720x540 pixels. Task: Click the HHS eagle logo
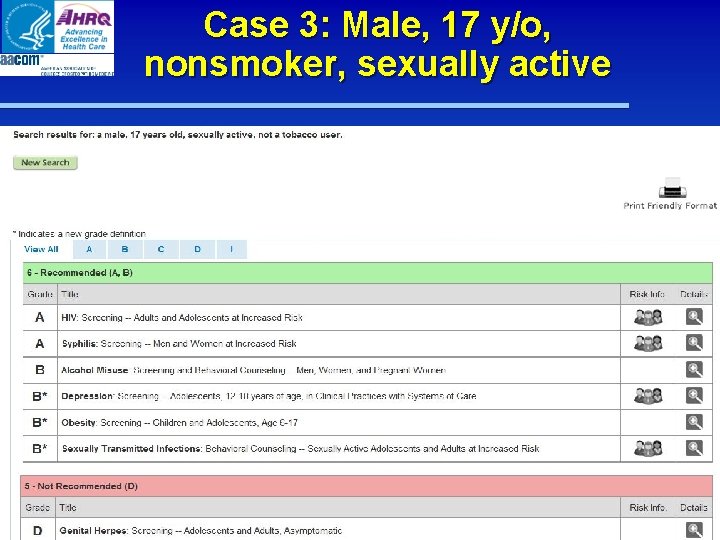(28, 26)
